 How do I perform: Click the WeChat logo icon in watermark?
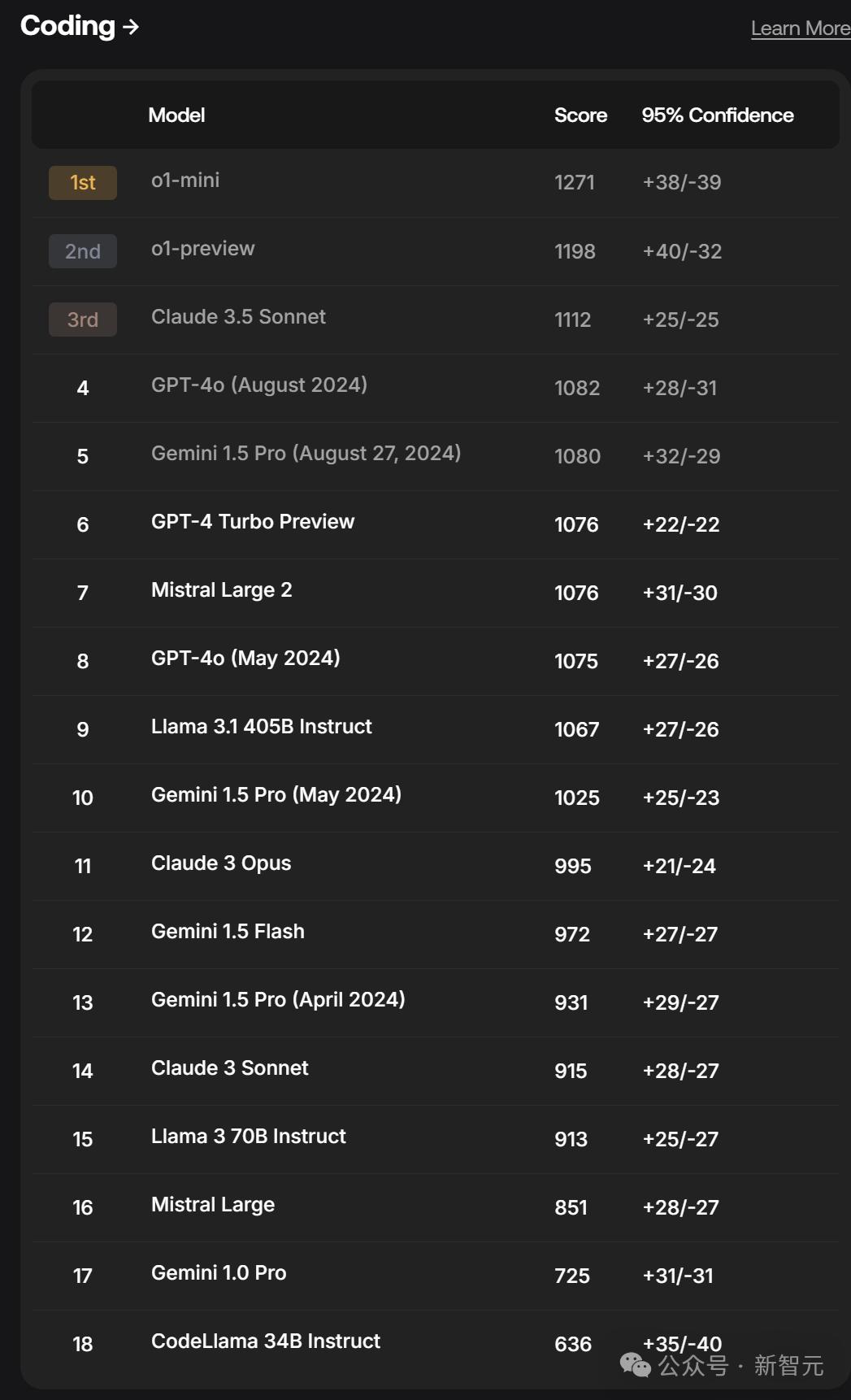point(635,1365)
